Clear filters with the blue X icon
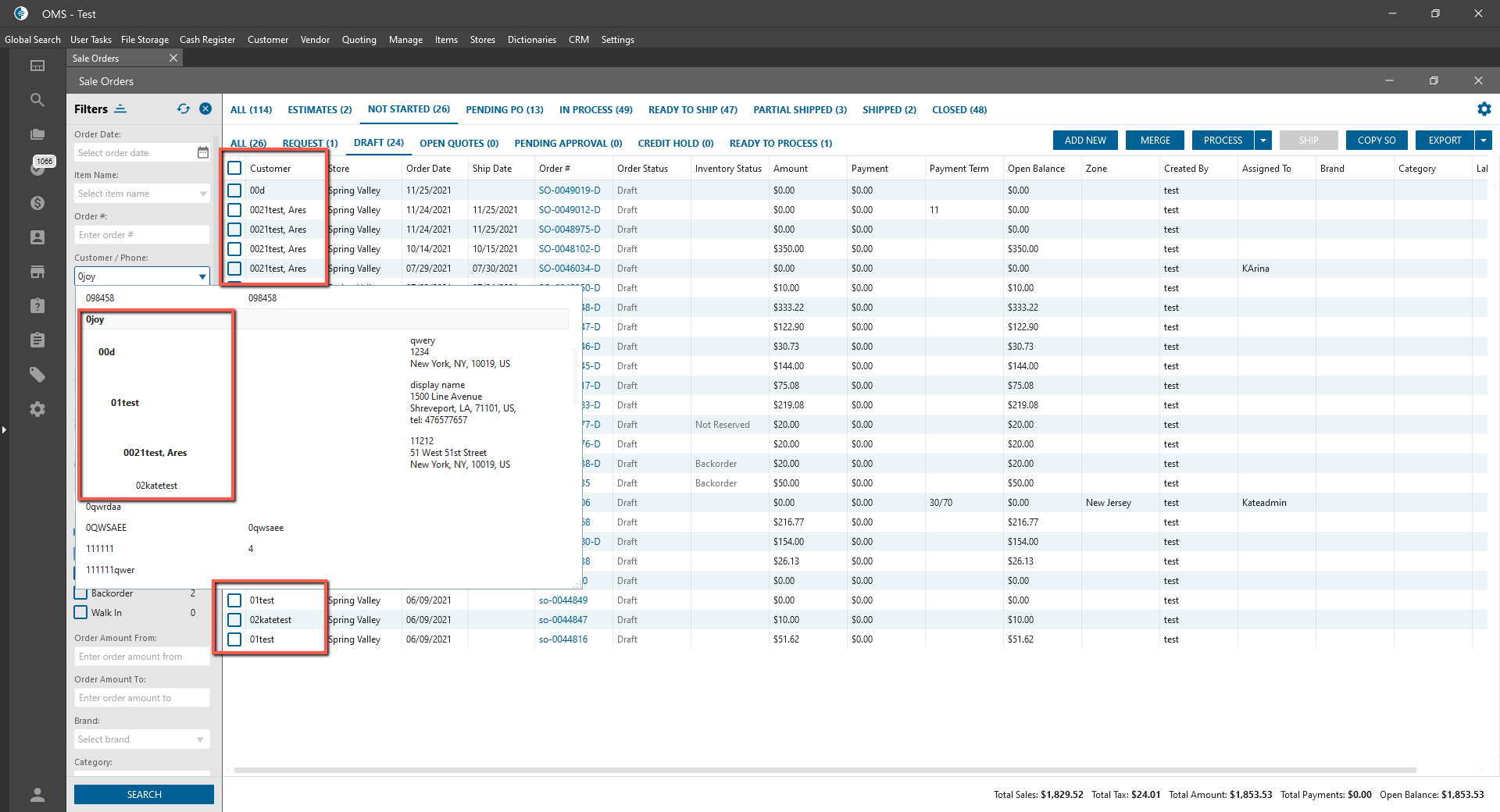The width and height of the screenshot is (1500, 812). 205,109
